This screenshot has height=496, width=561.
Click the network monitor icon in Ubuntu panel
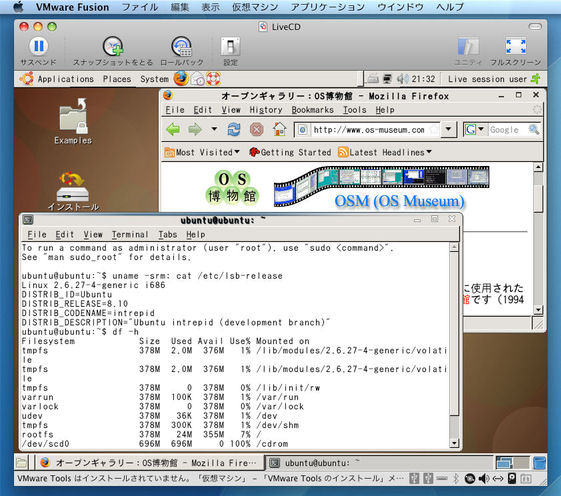[387, 79]
